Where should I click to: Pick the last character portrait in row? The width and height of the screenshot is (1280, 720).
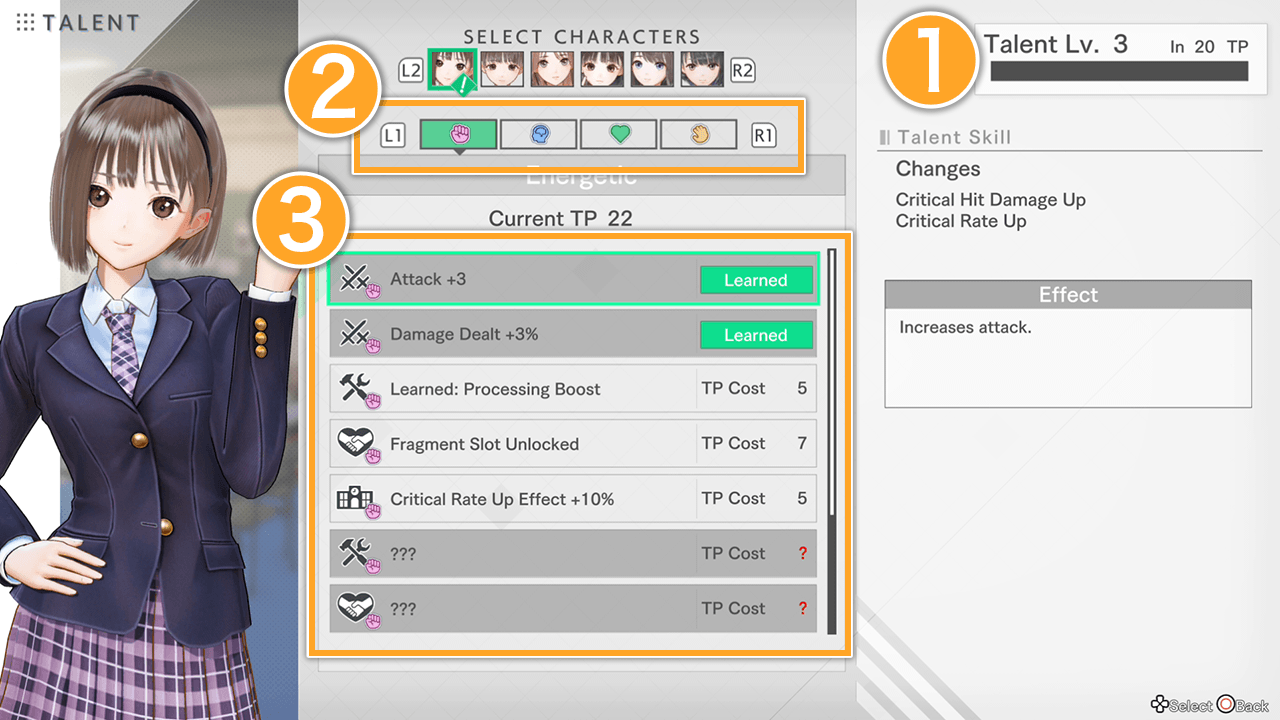[702, 69]
